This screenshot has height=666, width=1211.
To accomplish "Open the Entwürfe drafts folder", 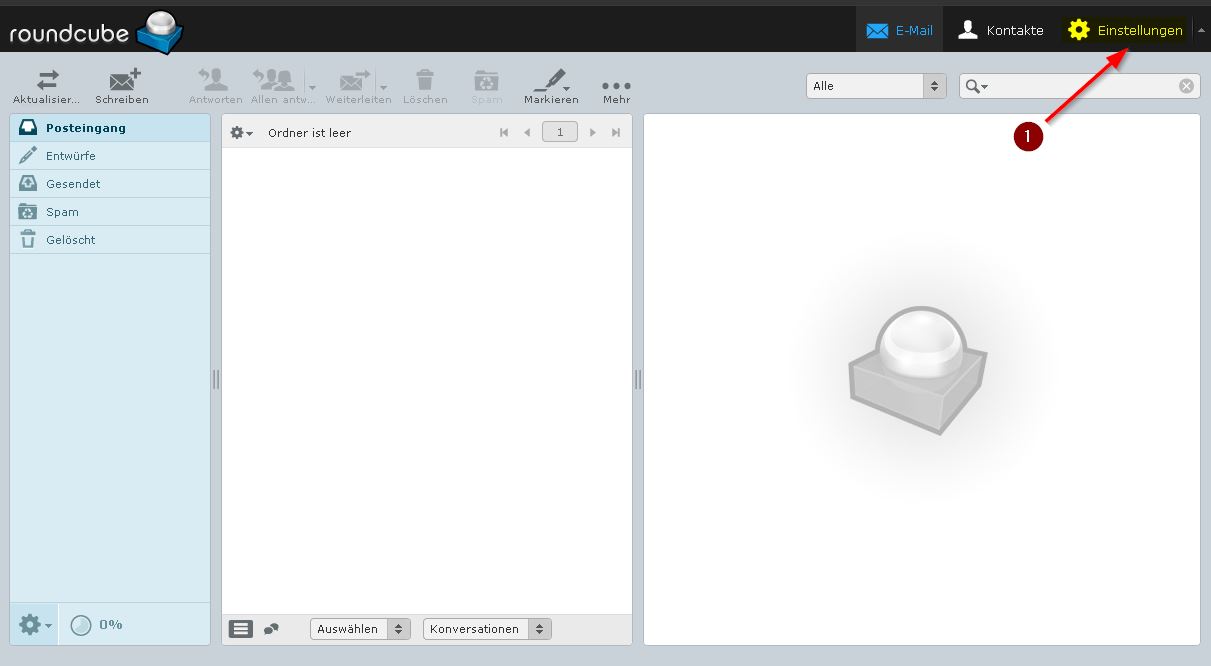I will 70,156.
